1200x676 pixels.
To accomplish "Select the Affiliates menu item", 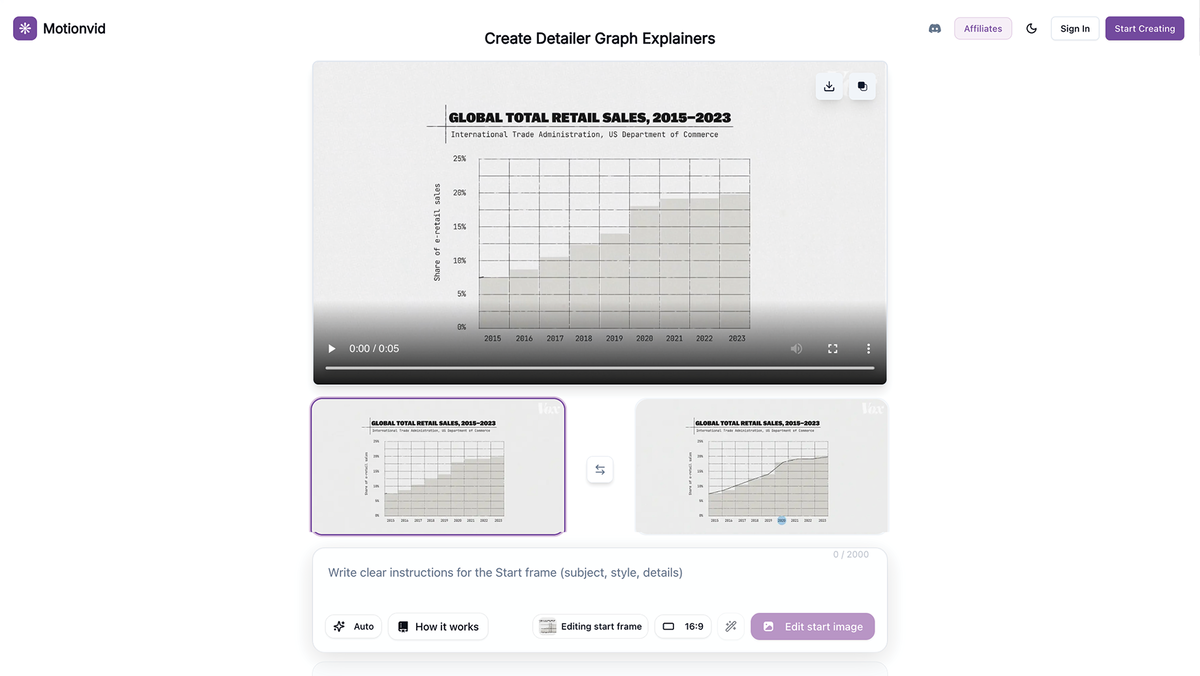I will 982,28.
